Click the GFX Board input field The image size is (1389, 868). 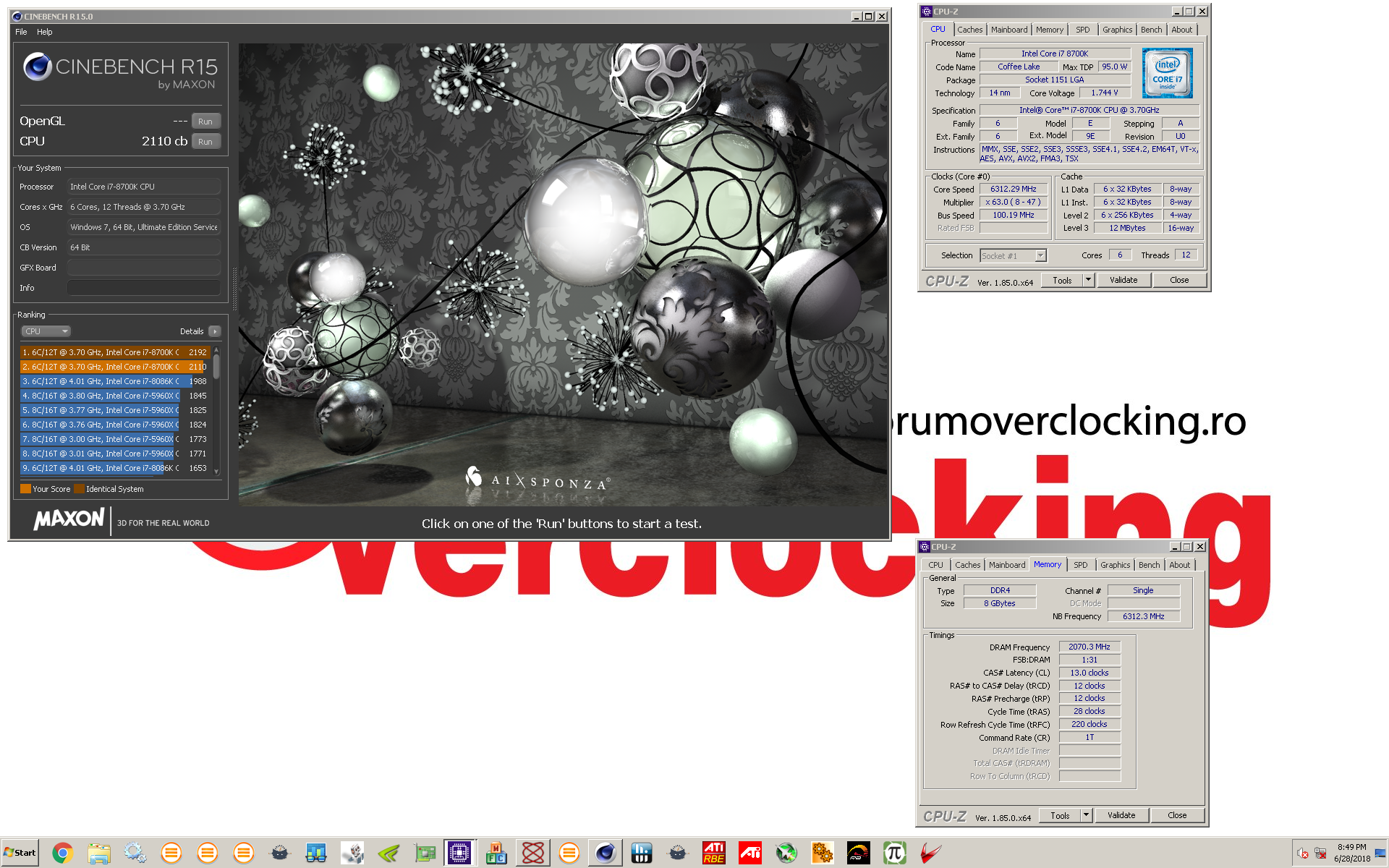tap(144, 268)
